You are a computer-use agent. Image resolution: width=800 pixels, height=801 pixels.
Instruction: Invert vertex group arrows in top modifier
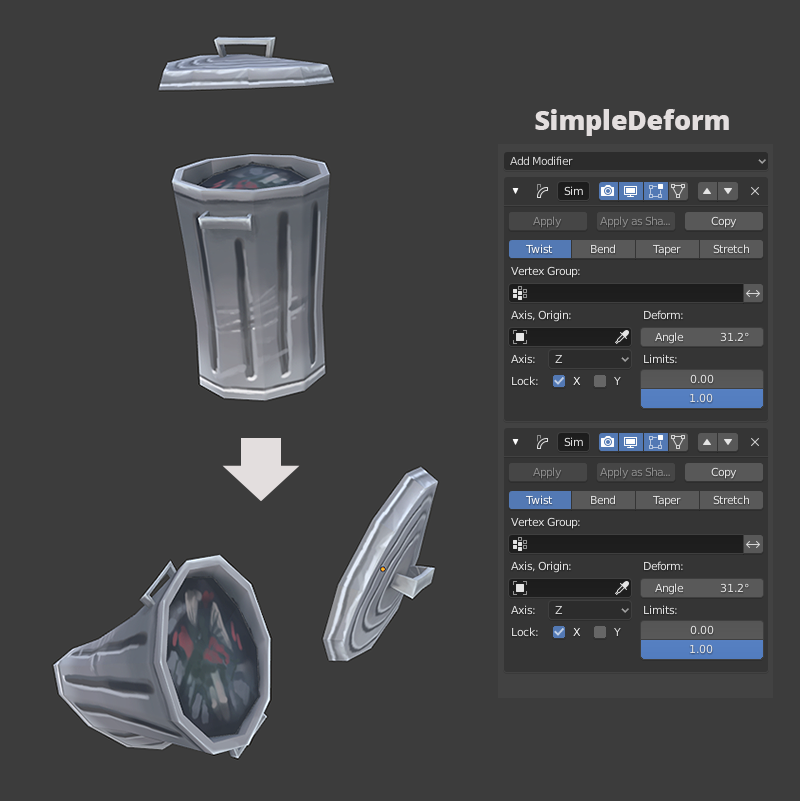[753, 293]
